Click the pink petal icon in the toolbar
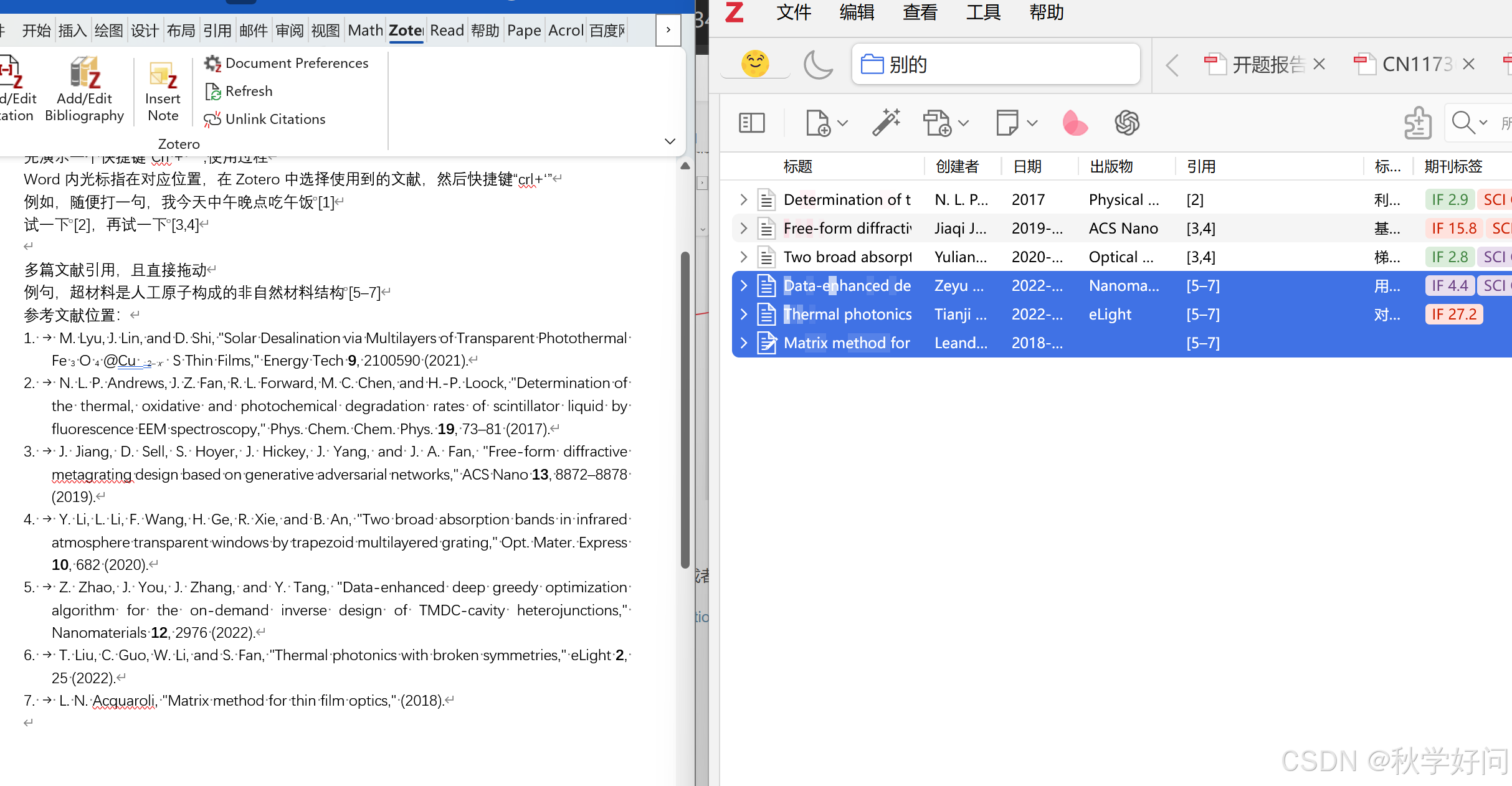 point(1075,123)
